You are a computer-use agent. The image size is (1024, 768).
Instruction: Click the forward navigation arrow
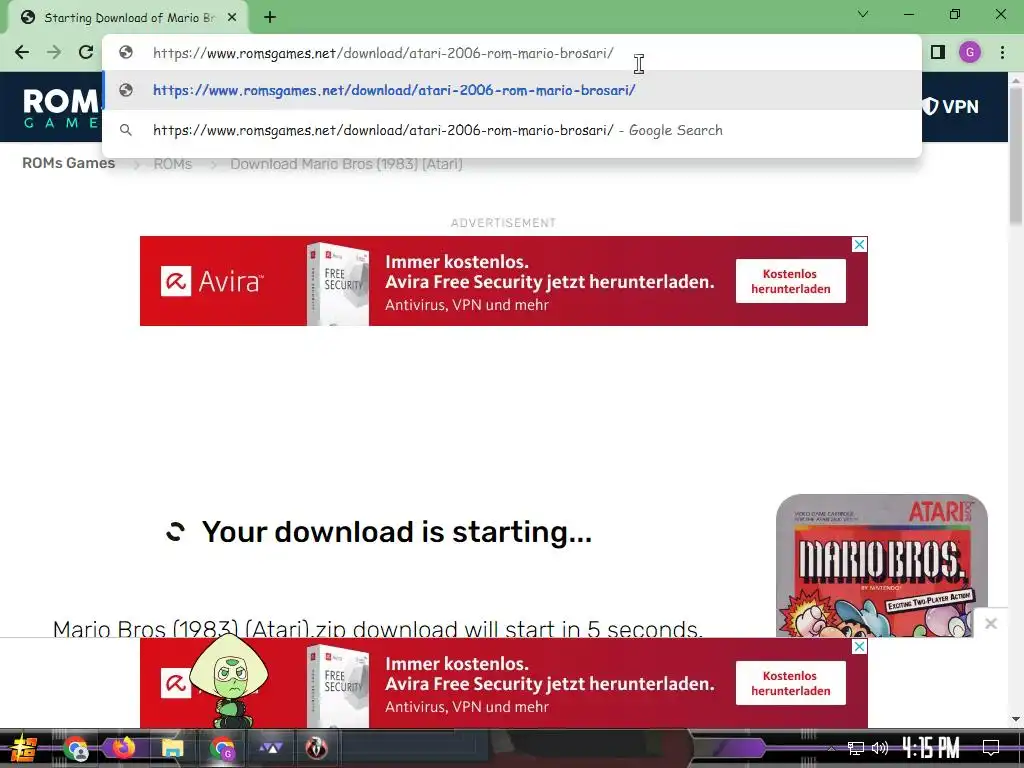pyautogui.click(x=54, y=52)
